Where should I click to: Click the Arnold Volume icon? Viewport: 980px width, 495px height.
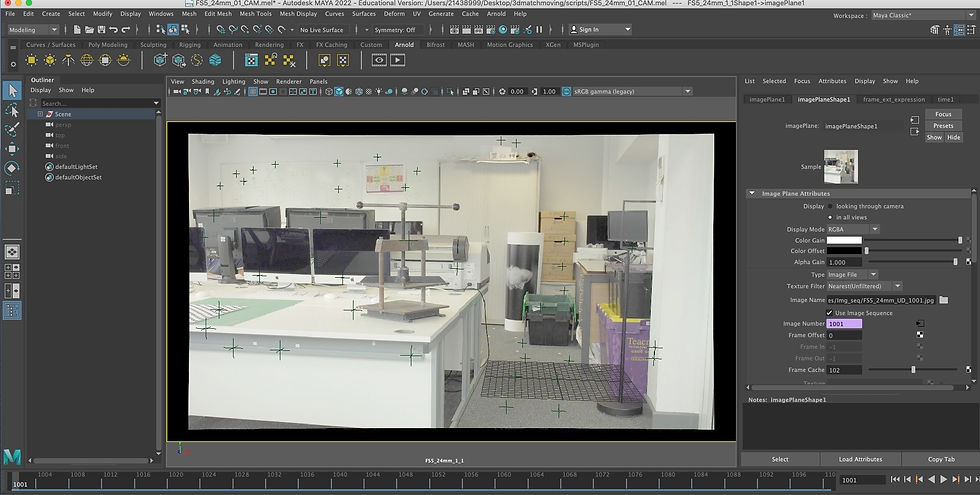click(216, 60)
